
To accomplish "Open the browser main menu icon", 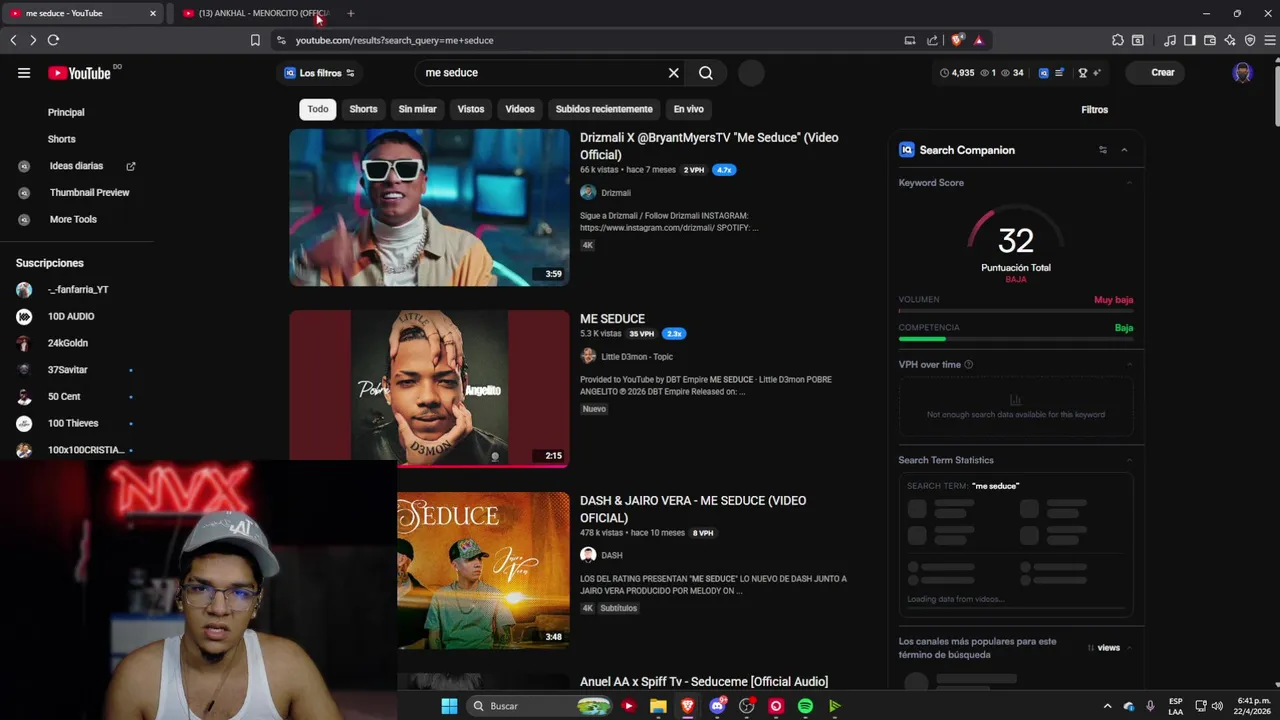I will tap(1270, 40).
